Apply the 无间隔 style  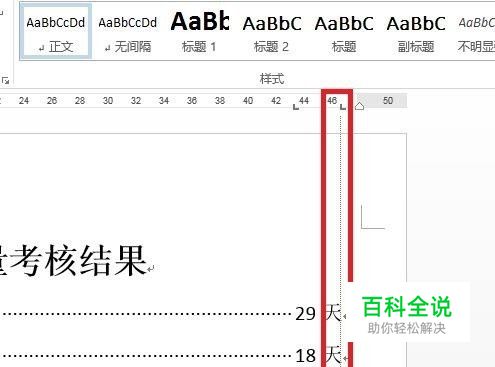point(127,32)
